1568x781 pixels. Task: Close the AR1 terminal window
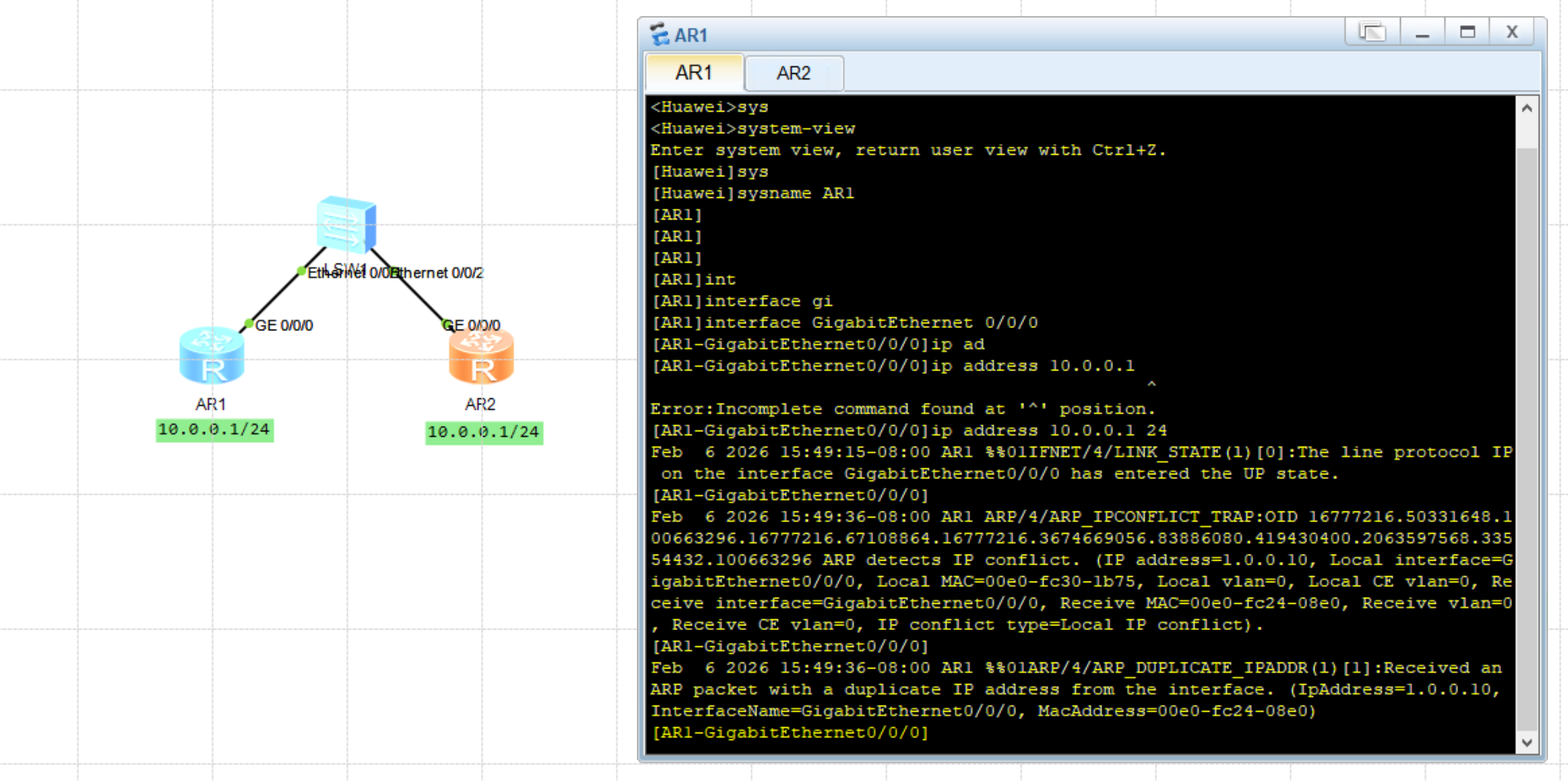click(x=1512, y=32)
